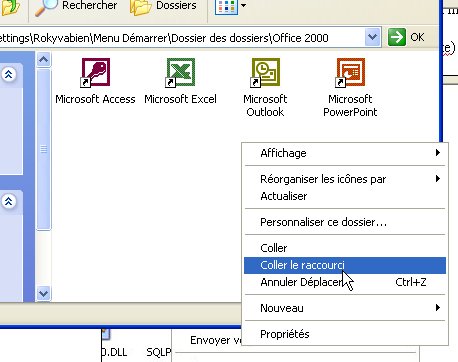Collapse the lower task pane section chevron
458x362 pixels.
[9, 202]
